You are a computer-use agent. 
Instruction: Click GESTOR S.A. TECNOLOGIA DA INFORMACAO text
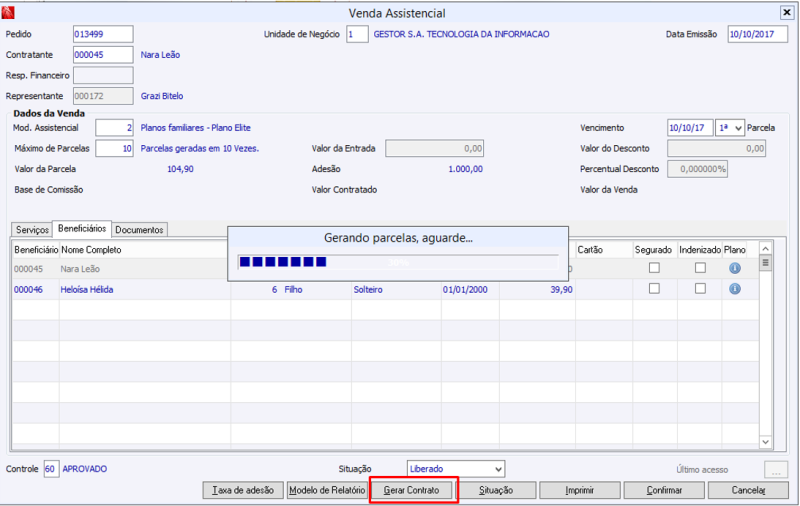[461, 34]
